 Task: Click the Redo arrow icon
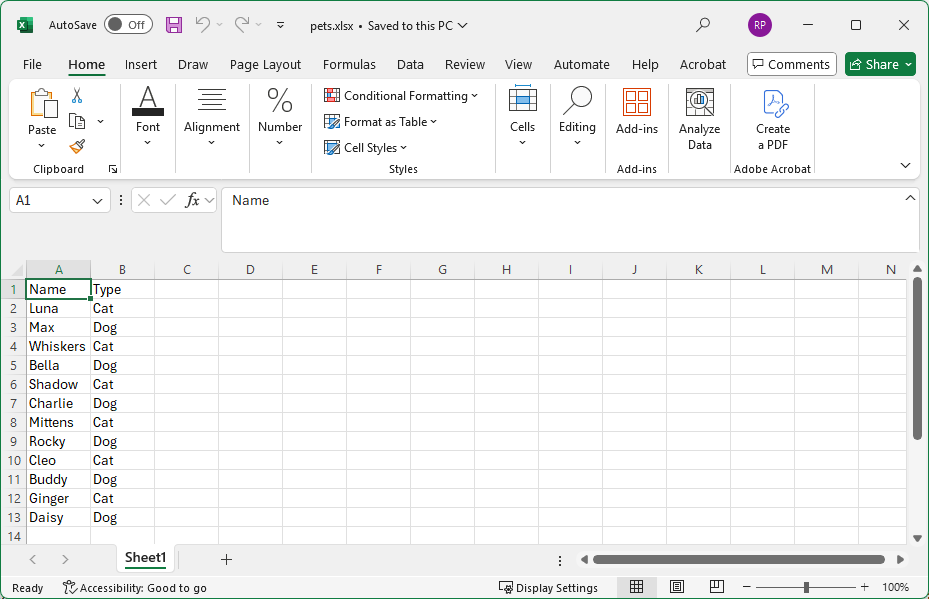point(242,25)
